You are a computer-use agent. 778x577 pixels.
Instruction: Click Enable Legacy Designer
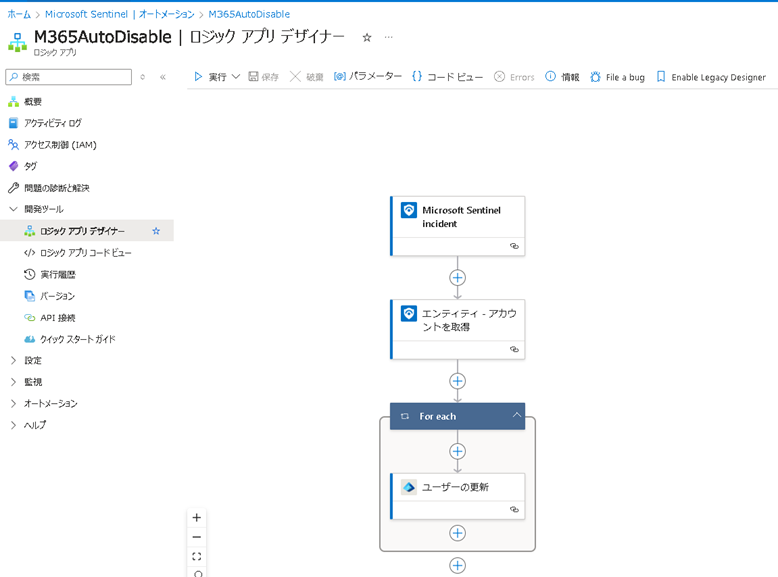710,77
